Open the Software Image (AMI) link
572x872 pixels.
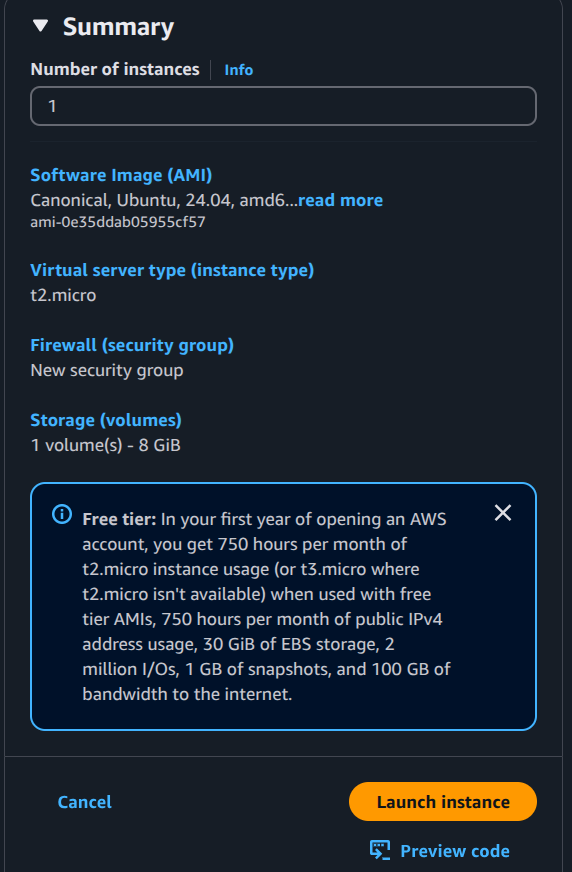(121, 175)
